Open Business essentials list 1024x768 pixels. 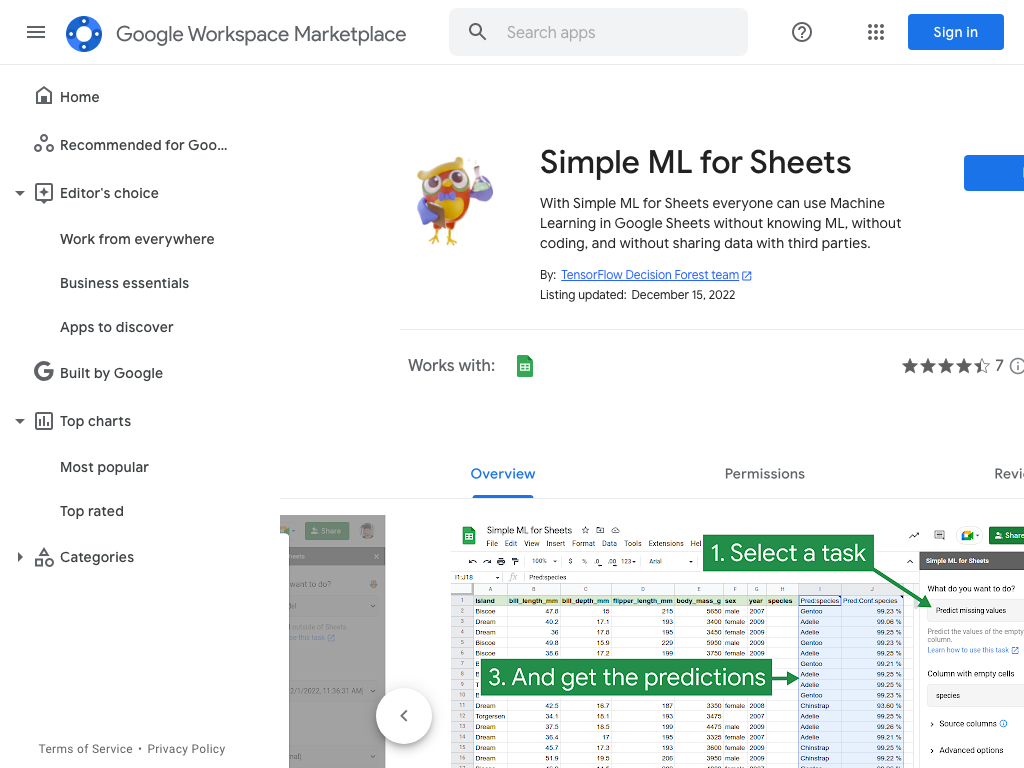pos(124,283)
